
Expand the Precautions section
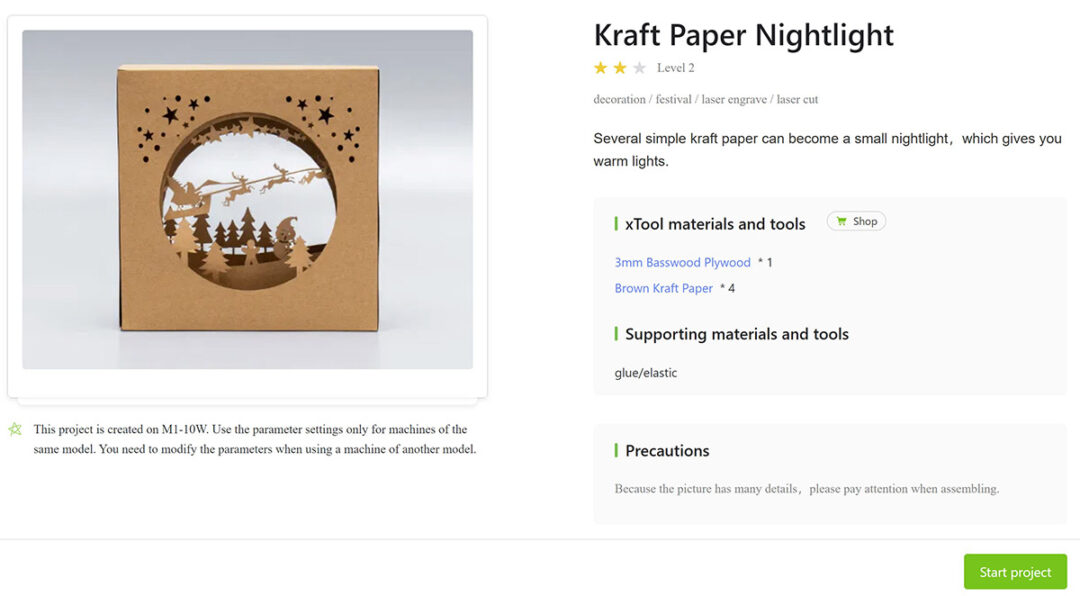[x=667, y=450]
